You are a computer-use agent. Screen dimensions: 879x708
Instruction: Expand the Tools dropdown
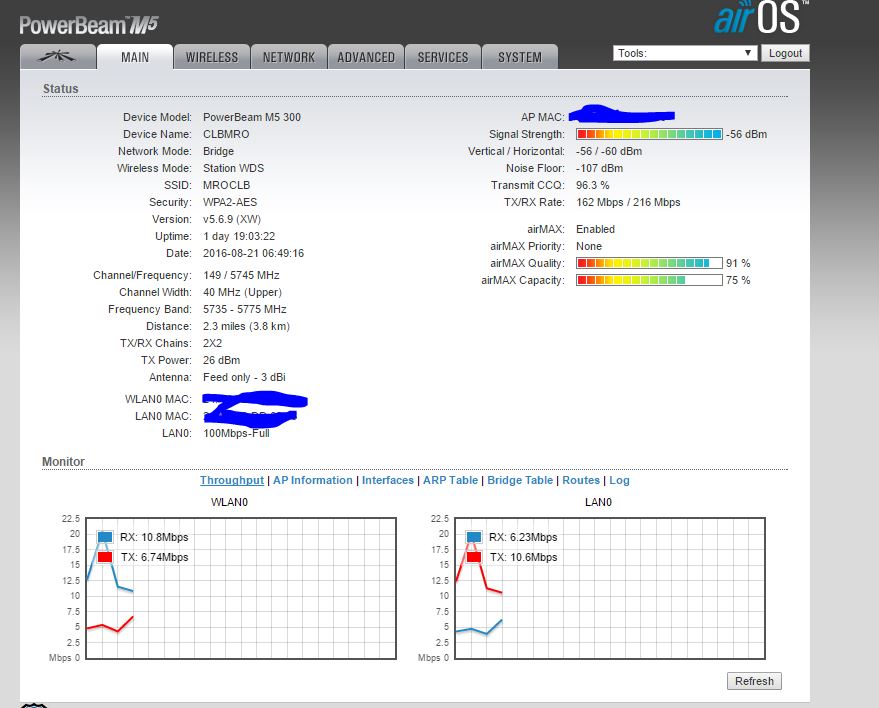pyautogui.click(x=684, y=53)
